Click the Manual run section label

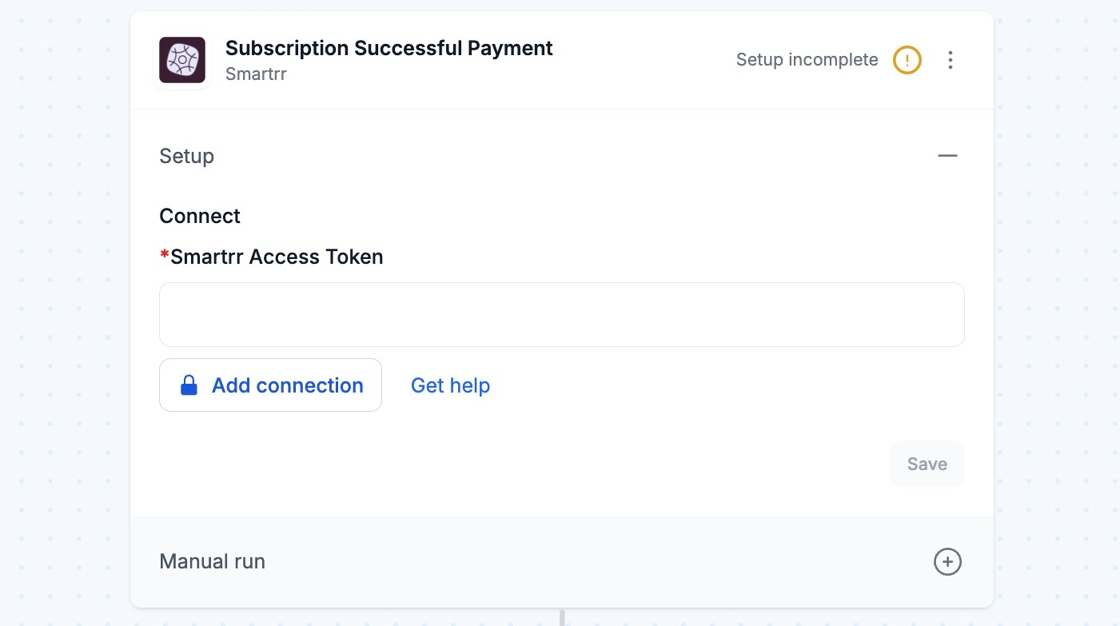(x=212, y=562)
